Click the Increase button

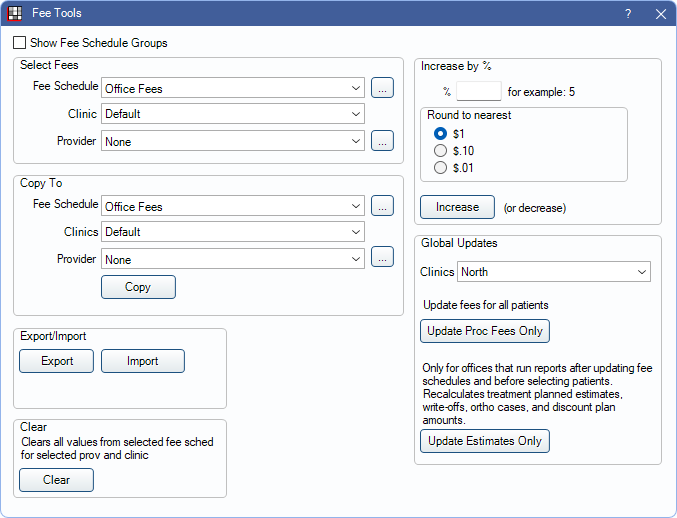pyautogui.click(x=457, y=207)
